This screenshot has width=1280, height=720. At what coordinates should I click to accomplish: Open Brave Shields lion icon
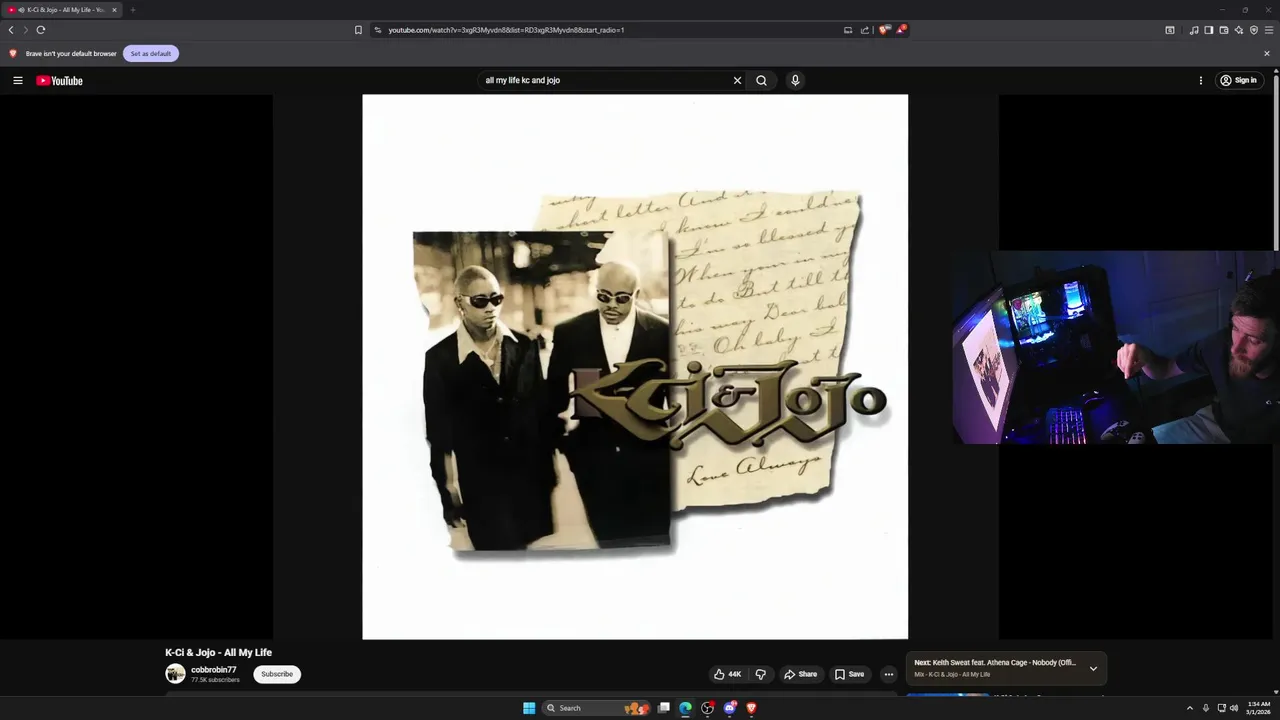pos(883,30)
